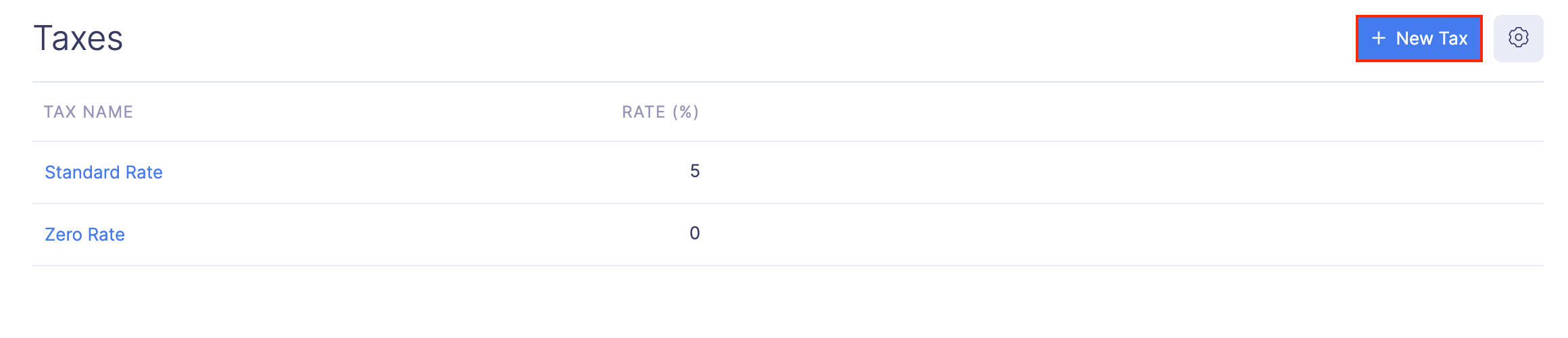Open the Zero Rate tax
The width and height of the screenshot is (1568, 338).
click(x=84, y=235)
